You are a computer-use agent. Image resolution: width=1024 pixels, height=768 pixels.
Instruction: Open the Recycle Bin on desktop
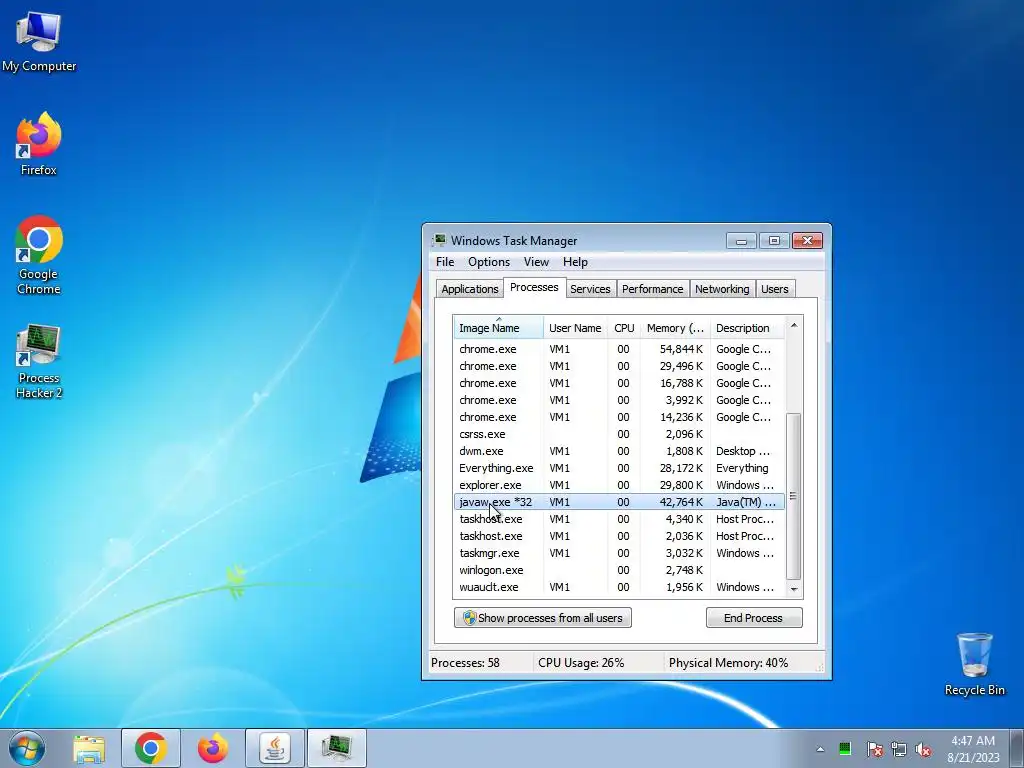tap(974, 664)
